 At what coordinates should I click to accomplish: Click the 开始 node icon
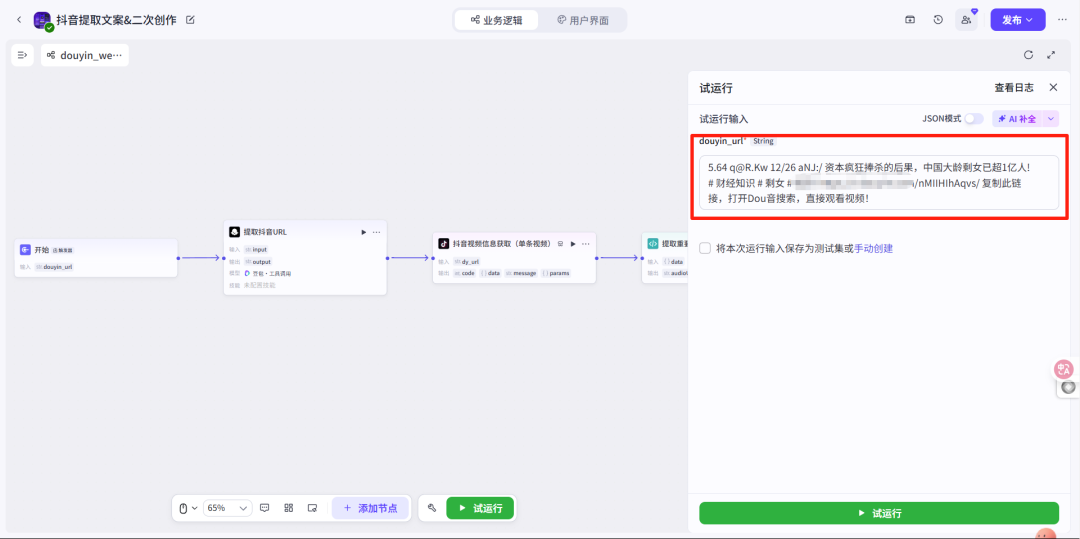25,250
